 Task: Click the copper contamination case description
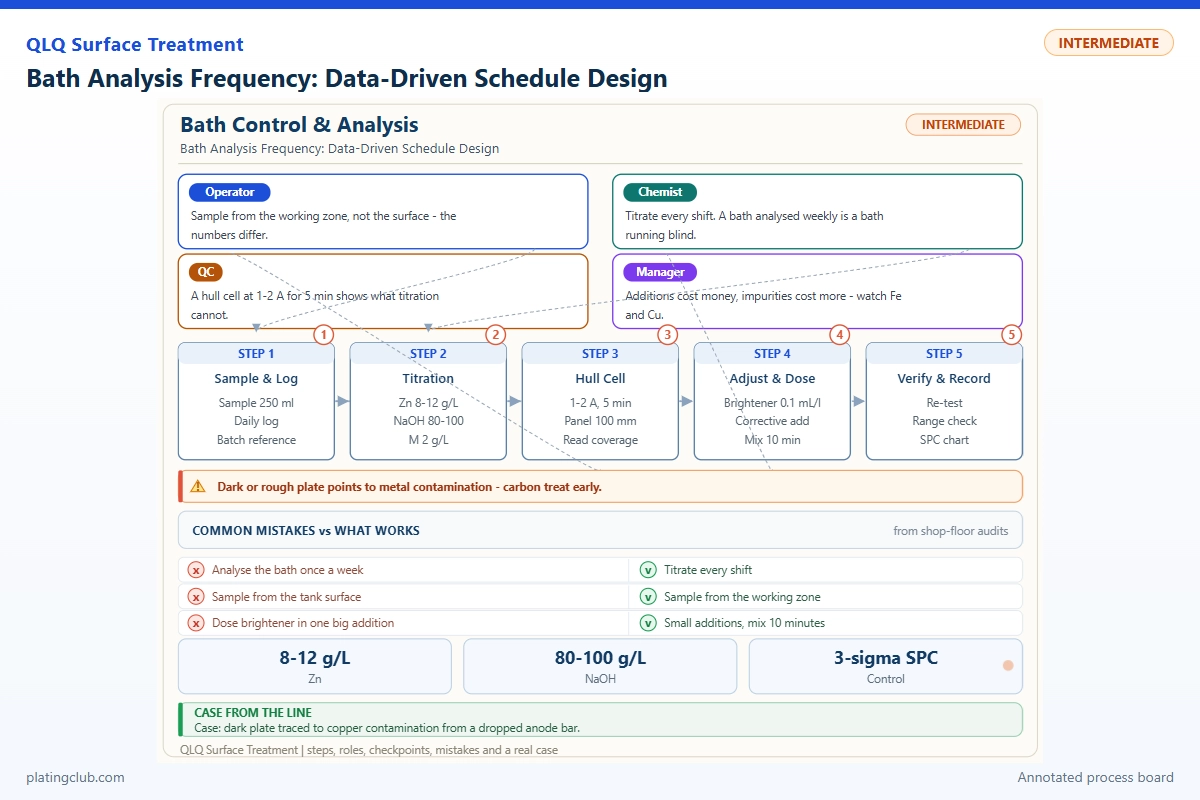coord(387,728)
